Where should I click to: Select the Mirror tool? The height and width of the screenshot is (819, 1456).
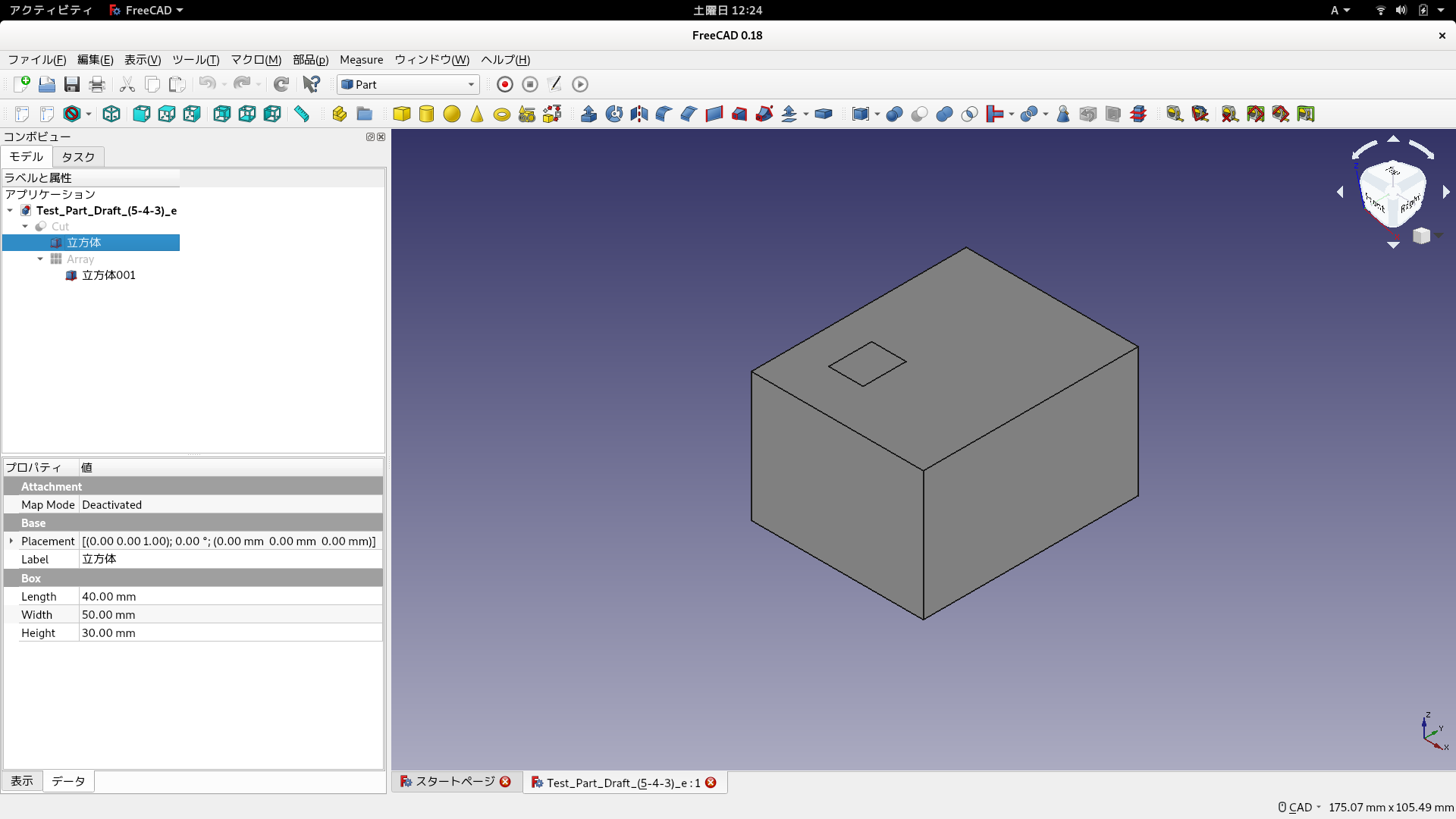pos(639,114)
